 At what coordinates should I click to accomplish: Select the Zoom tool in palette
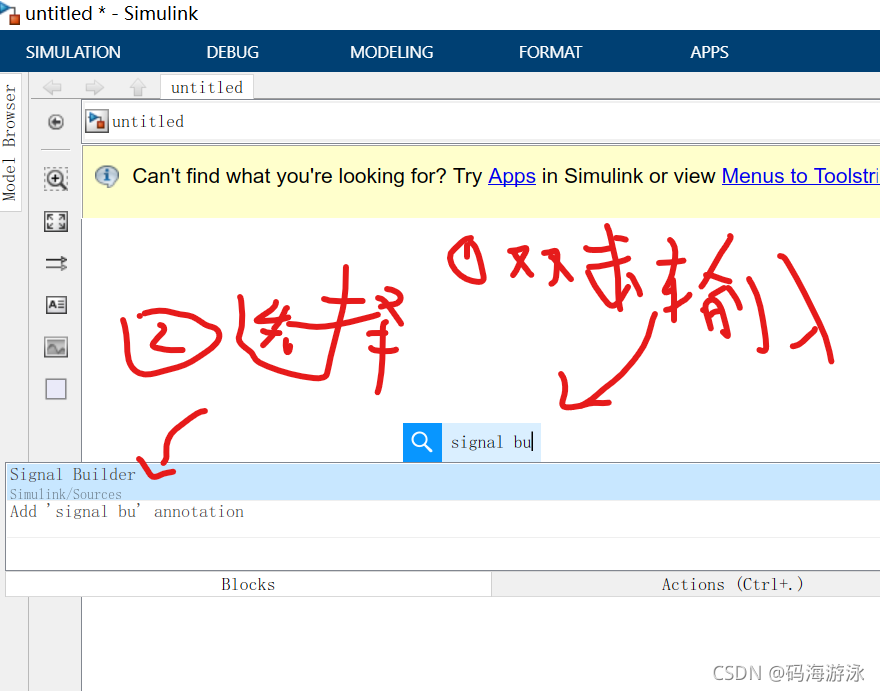[x=56, y=179]
